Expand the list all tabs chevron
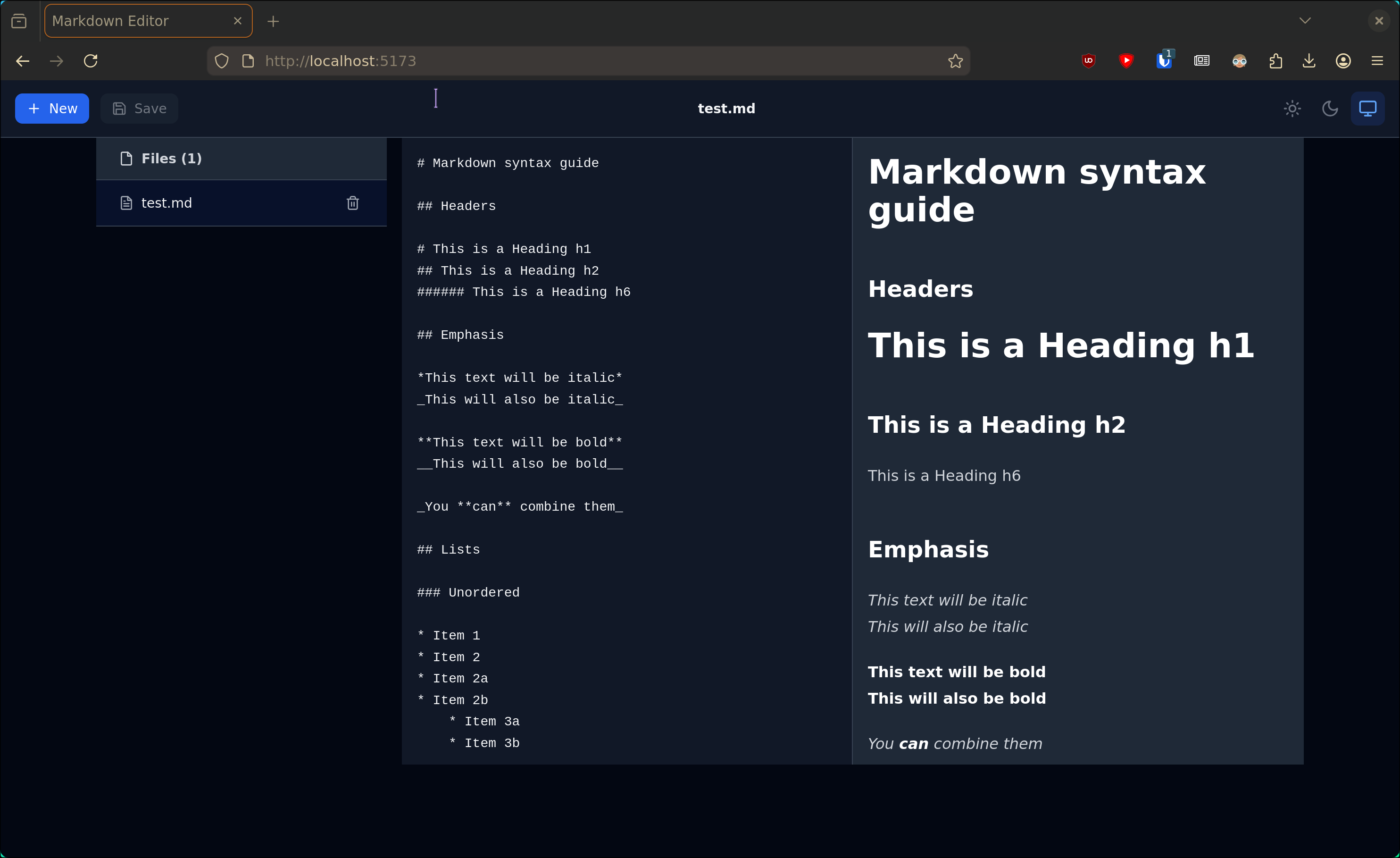Screen dimensions: 1400x858 click(1305, 21)
